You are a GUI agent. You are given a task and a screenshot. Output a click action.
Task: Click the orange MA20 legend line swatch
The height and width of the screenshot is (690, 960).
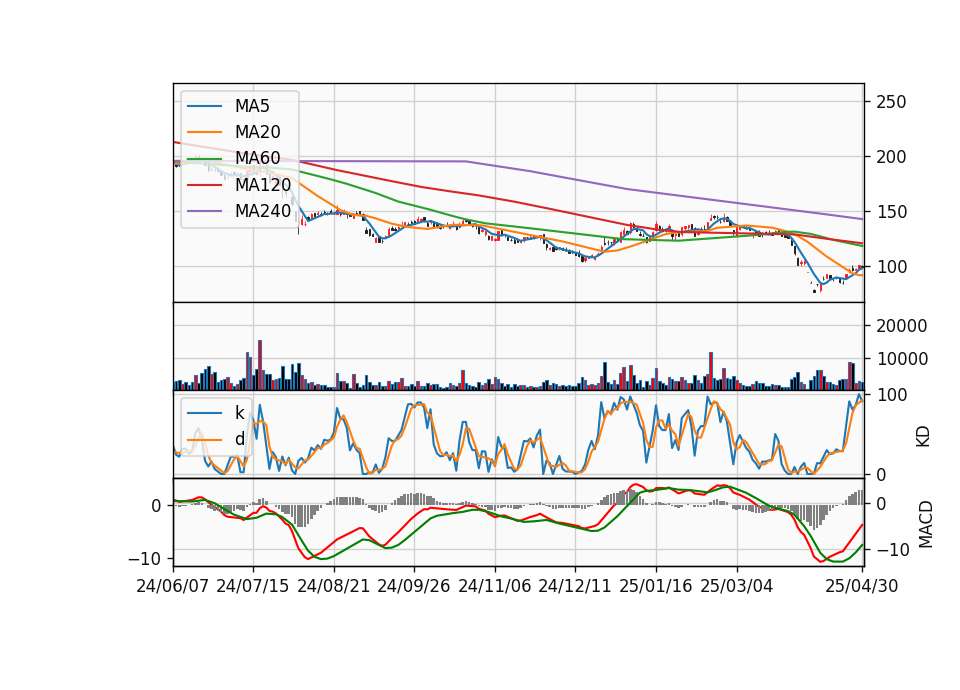(x=204, y=132)
